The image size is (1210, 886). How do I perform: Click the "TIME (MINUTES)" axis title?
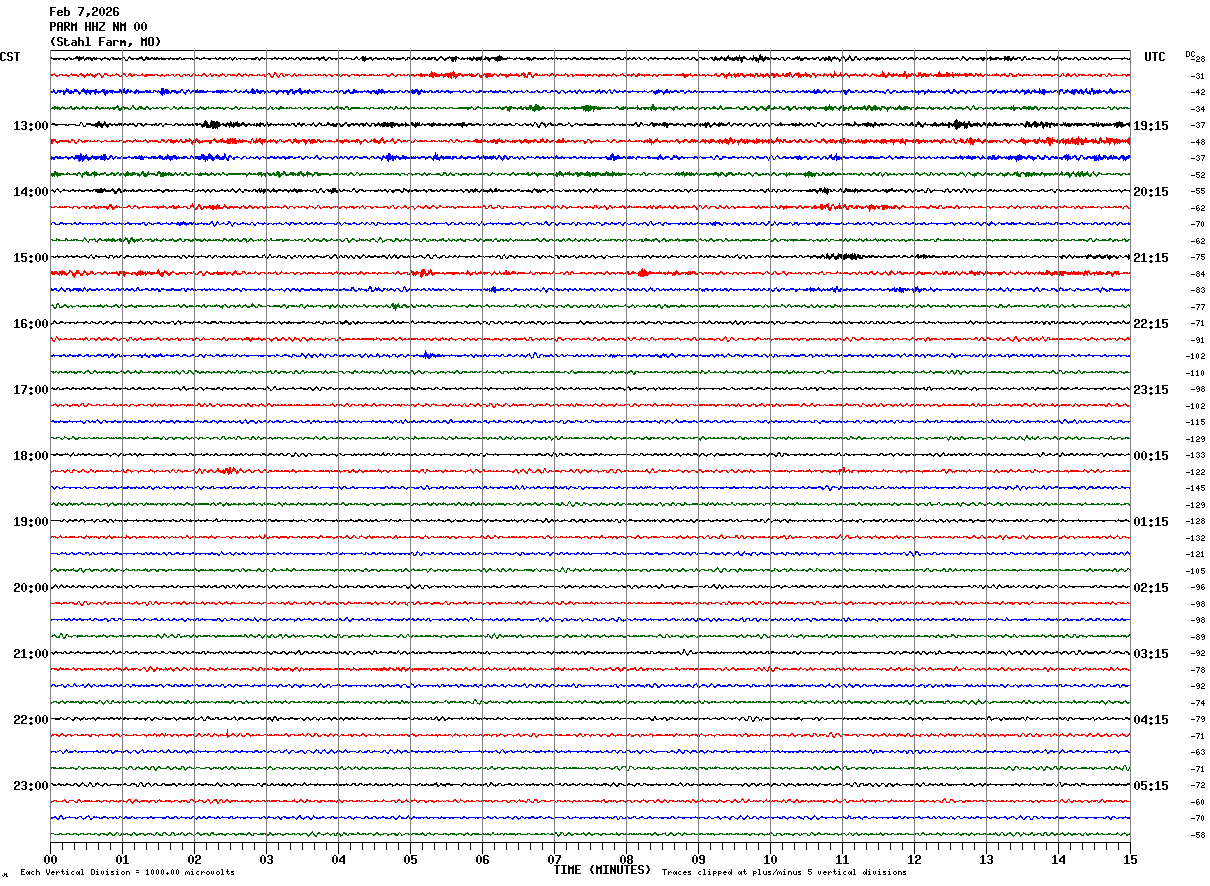click(602, 870)
